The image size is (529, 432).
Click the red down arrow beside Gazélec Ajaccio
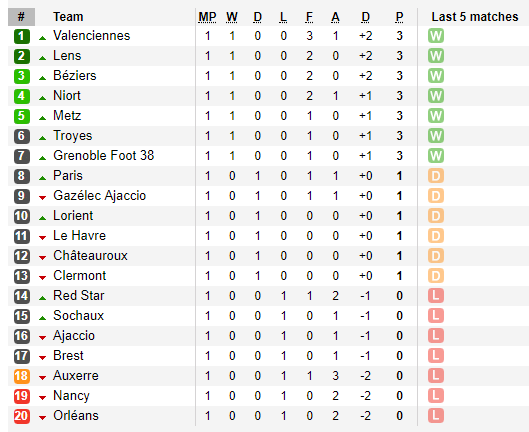(42, 198)
